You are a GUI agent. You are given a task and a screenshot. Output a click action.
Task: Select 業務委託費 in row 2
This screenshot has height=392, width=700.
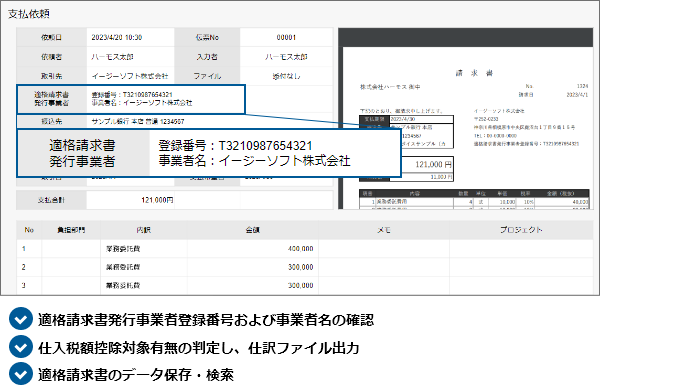(123, 267)
